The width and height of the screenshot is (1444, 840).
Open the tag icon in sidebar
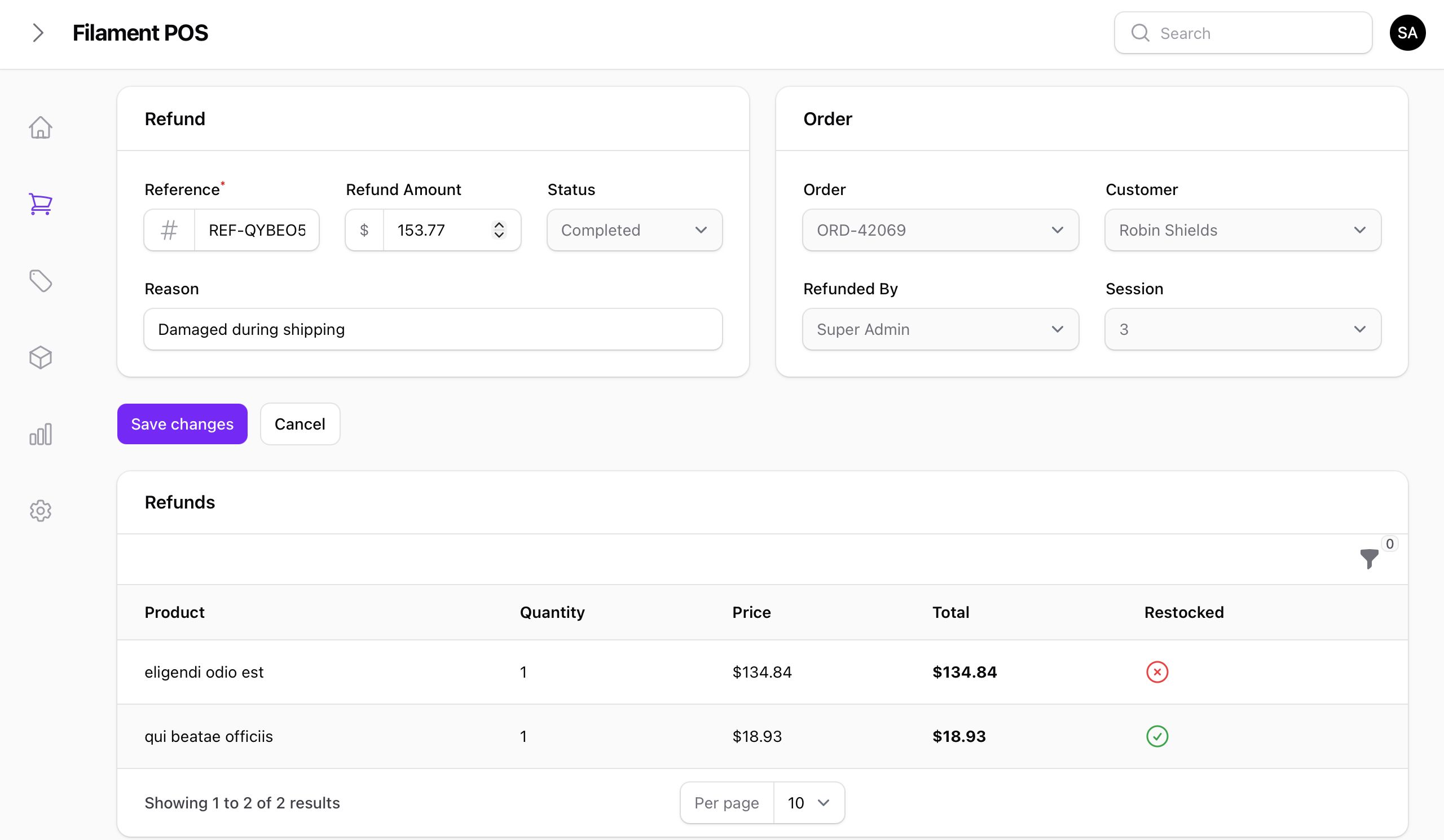pos(40,281)
